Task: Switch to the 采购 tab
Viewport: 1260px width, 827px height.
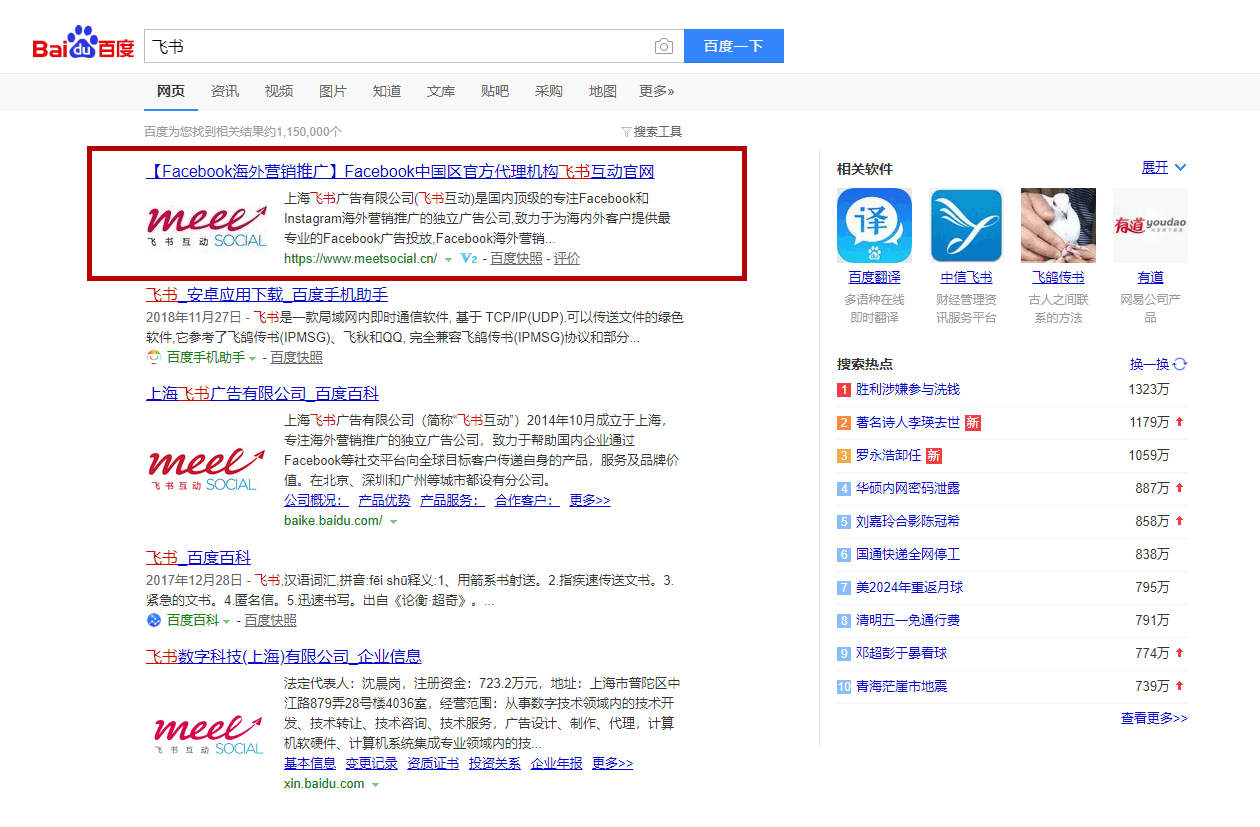Action: [x=549, y=91]
